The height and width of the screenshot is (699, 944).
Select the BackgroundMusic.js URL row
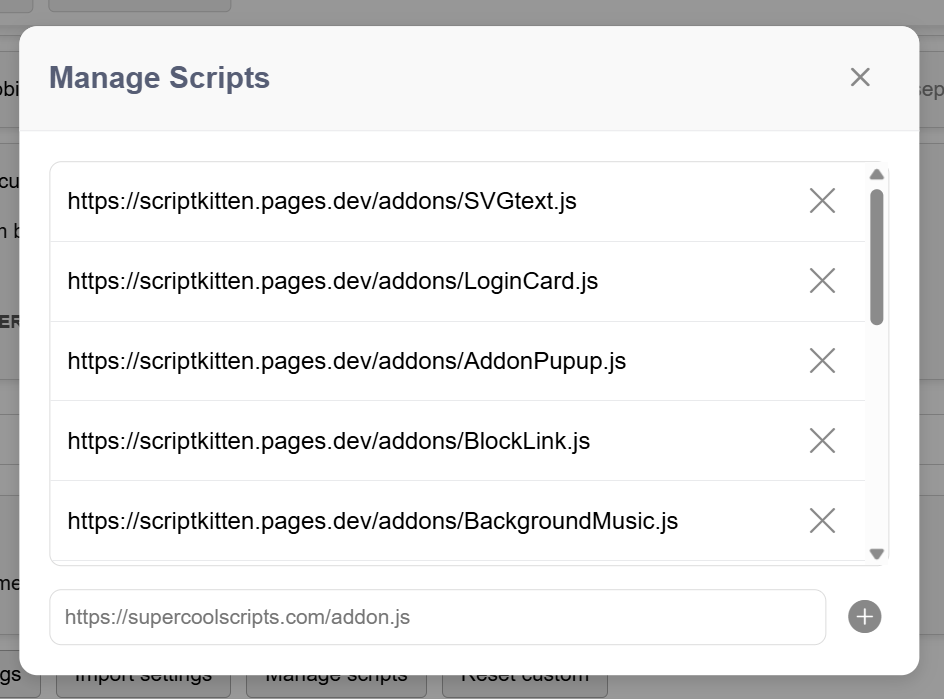[372, 521]
